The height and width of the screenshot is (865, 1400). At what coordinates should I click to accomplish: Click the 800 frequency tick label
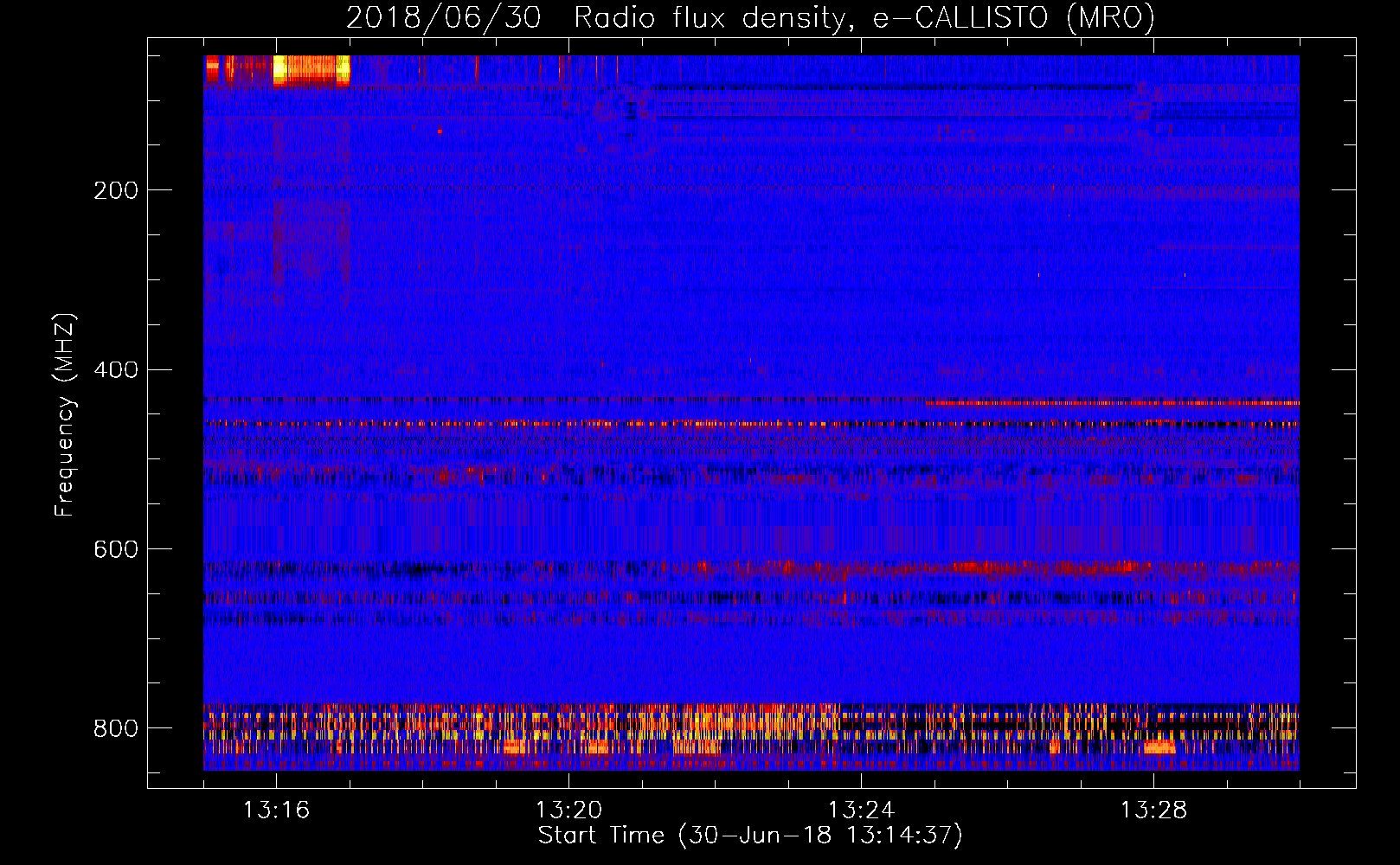pos(116,728)
